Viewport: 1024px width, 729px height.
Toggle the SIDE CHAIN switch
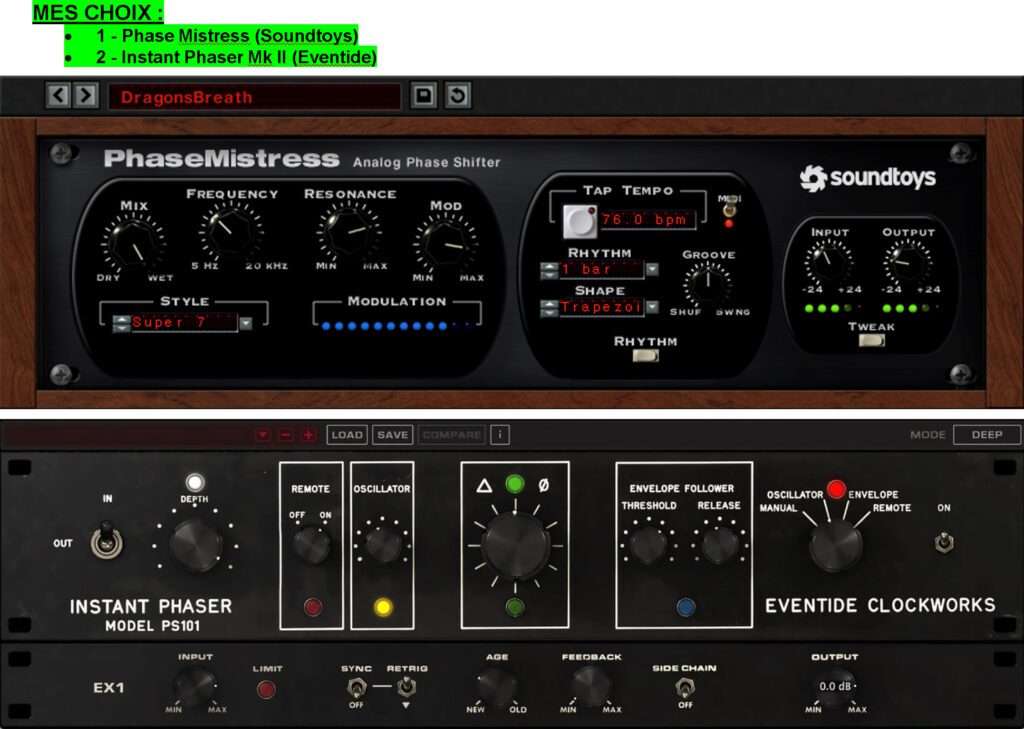pos(685,688)
